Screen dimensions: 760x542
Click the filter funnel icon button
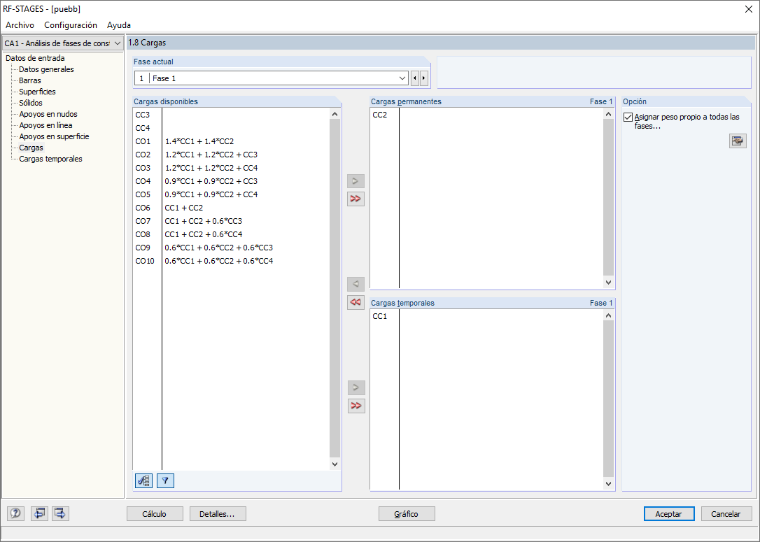coord(165,480)
